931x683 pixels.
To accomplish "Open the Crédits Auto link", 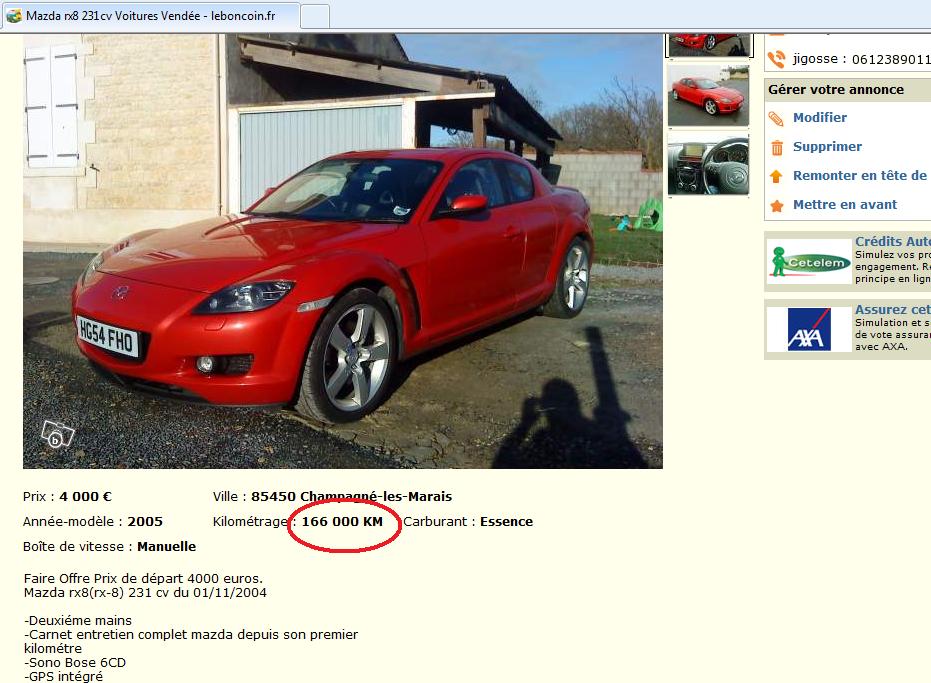I will [892, 242].
